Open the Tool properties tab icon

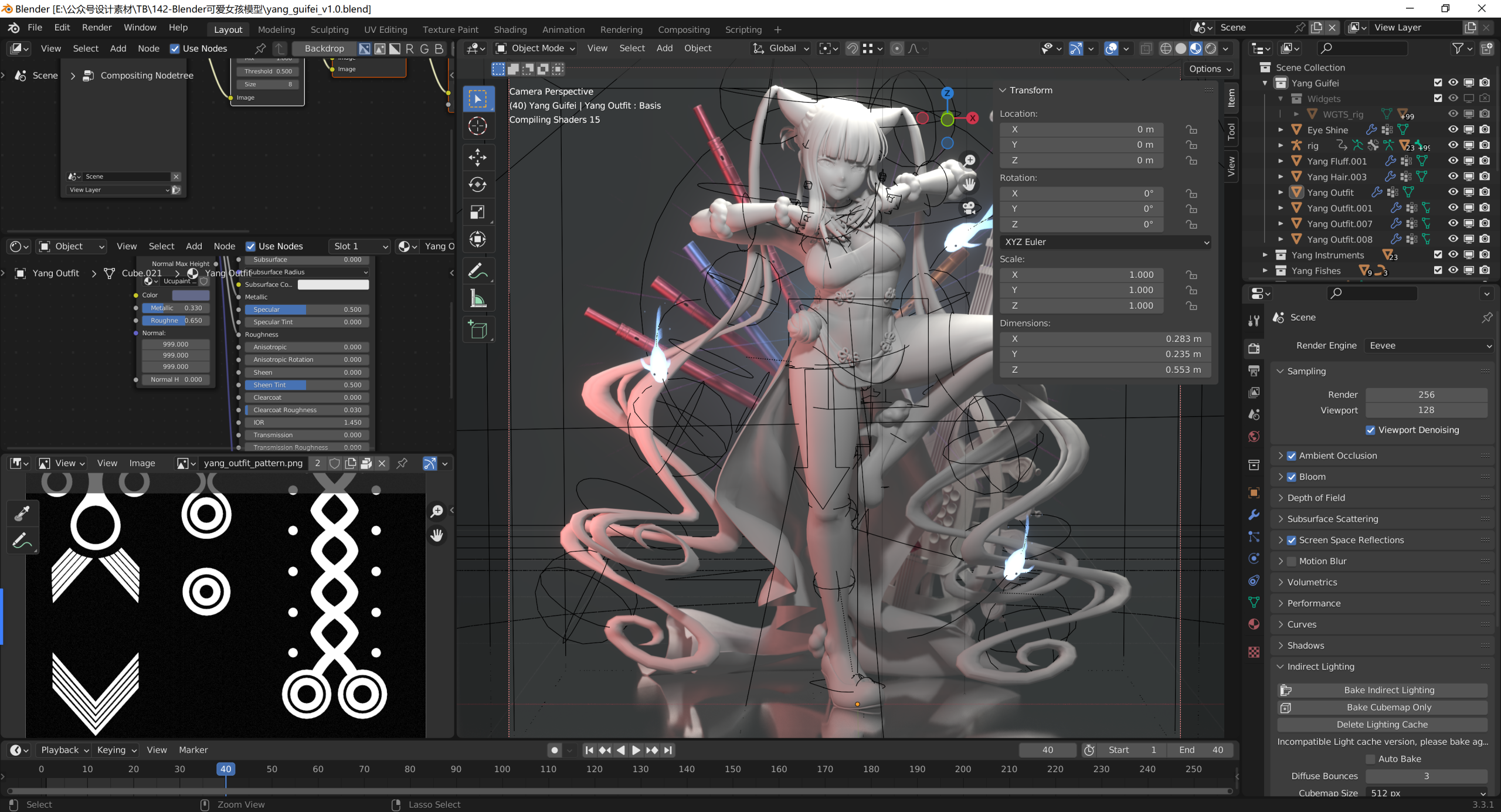(x=1254, y=320)
